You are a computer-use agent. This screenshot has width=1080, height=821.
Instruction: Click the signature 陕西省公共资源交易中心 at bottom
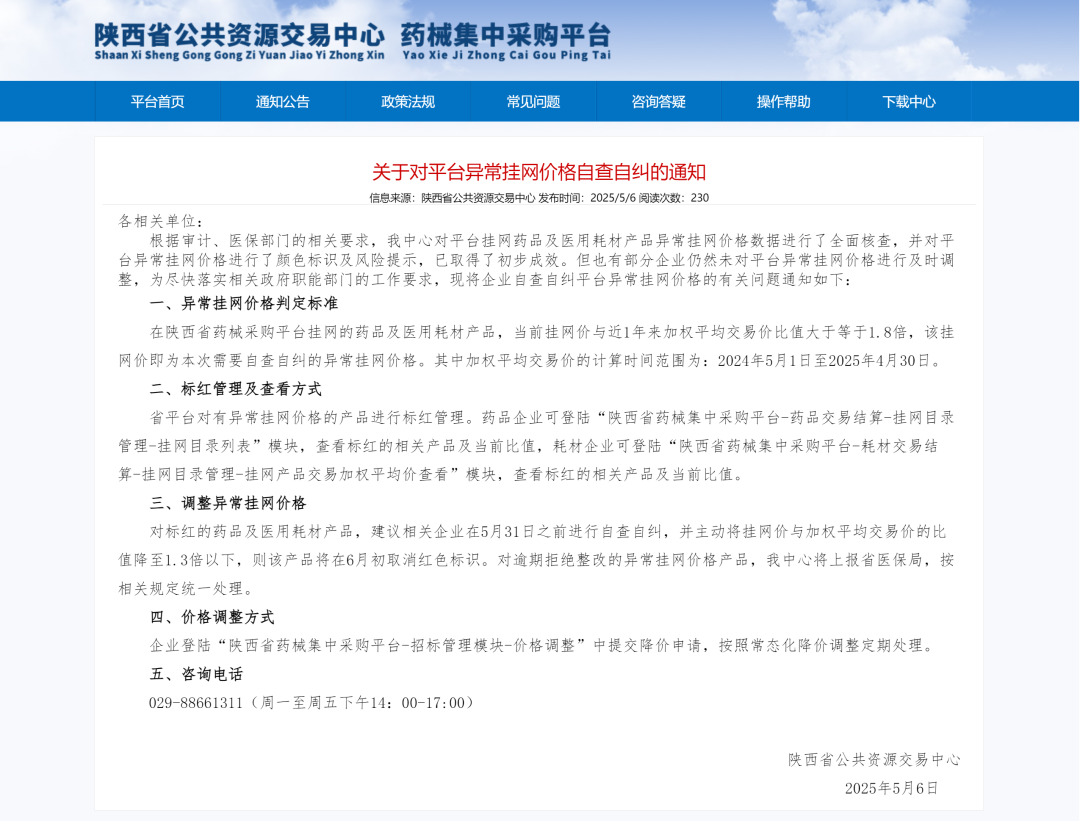(874, 760)
